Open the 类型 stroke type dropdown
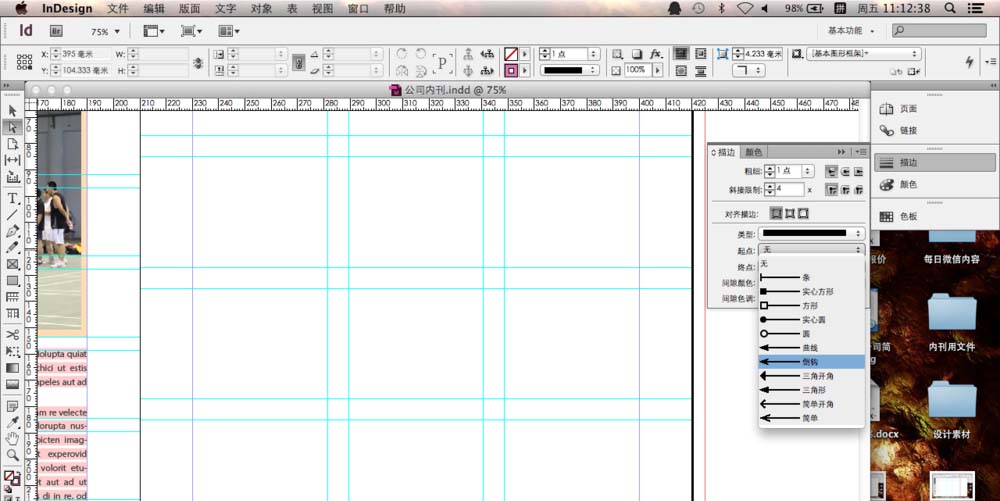 (811, 233)
